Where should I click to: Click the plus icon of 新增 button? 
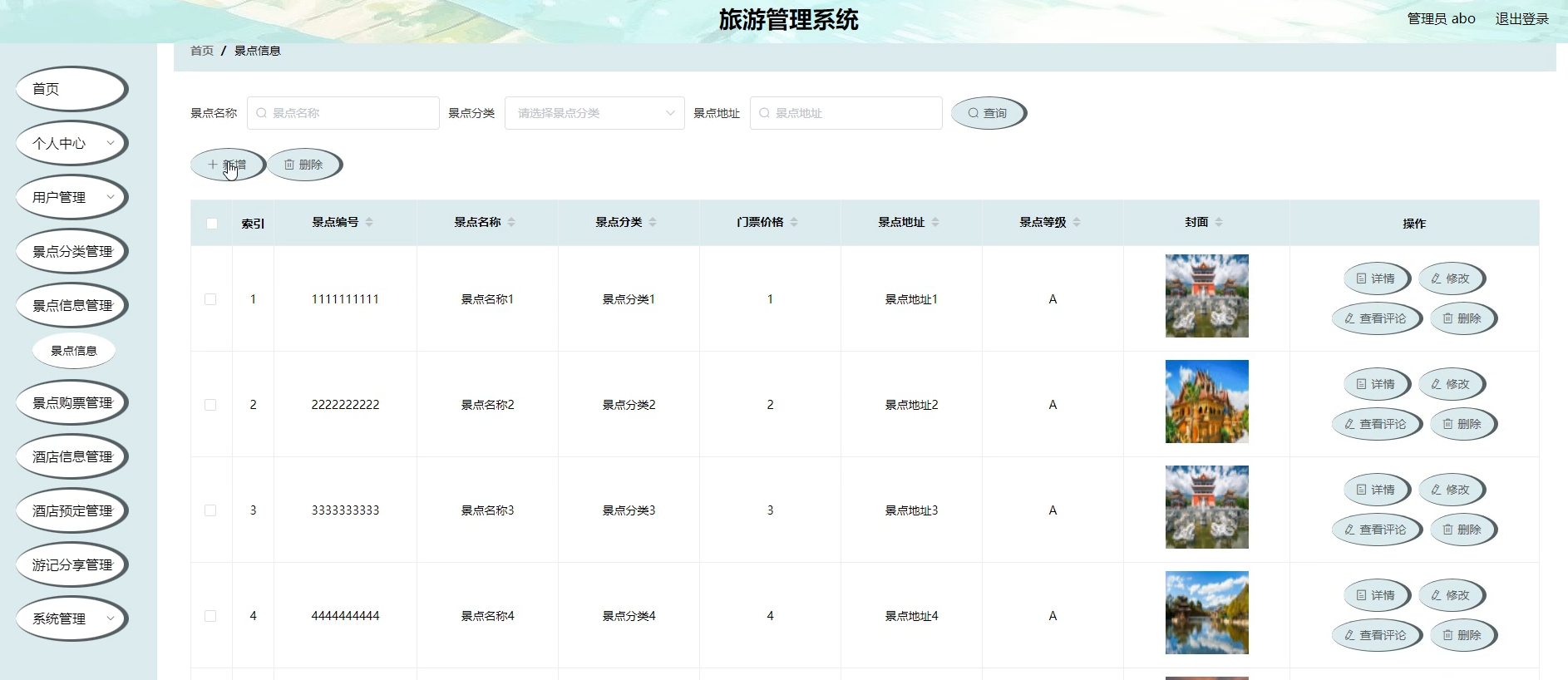(212, 165)
